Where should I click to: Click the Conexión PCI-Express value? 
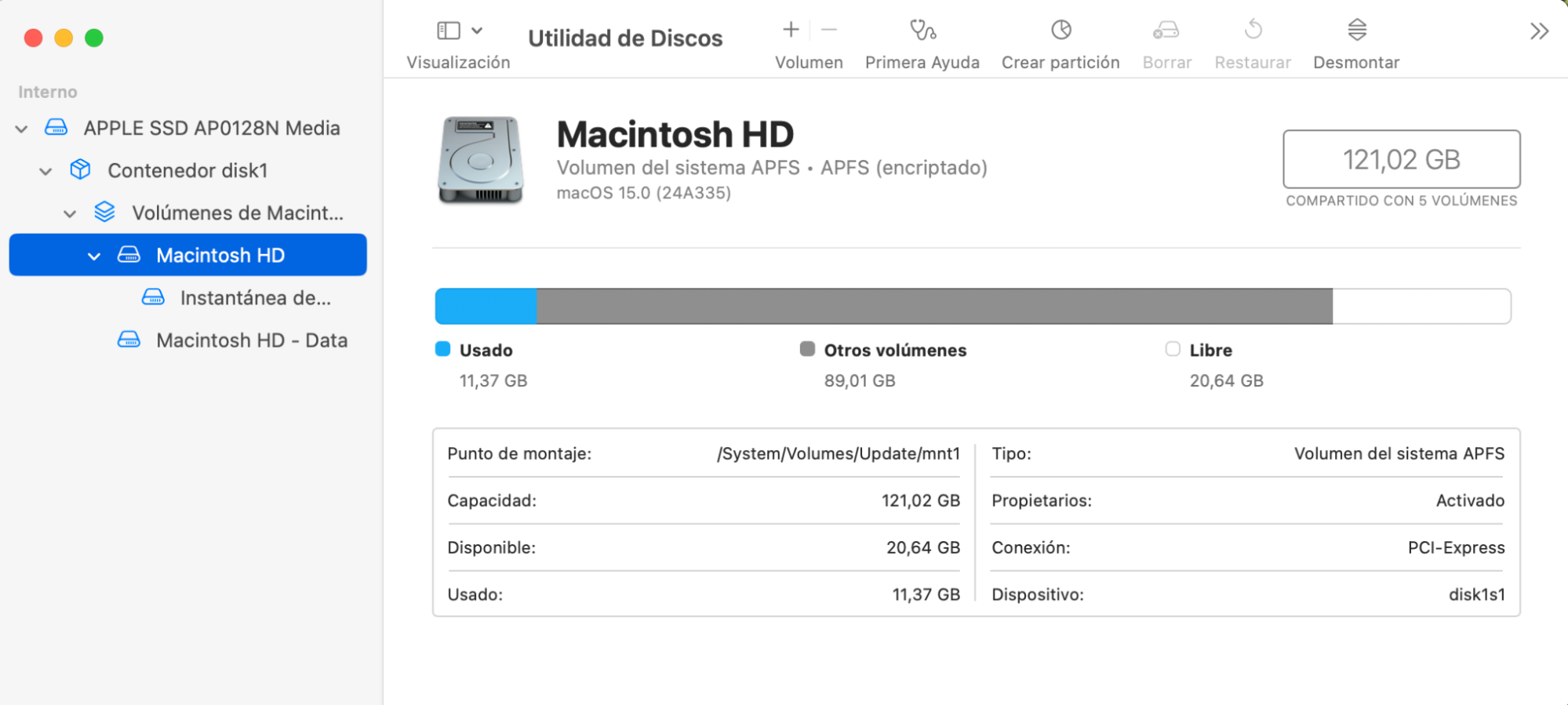[x=1457, y=547]
